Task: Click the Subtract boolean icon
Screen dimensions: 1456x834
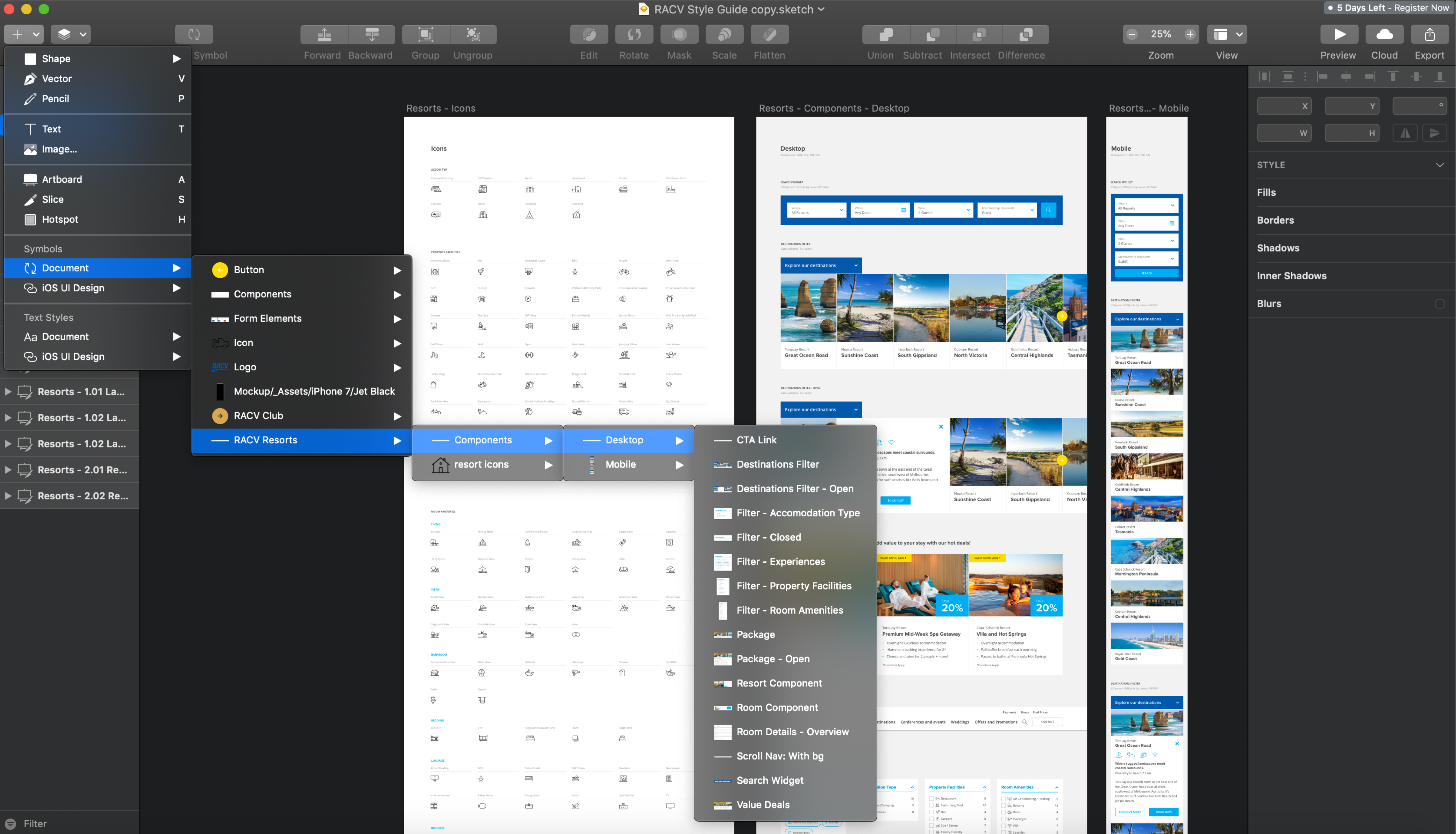Action: (932, 34)
